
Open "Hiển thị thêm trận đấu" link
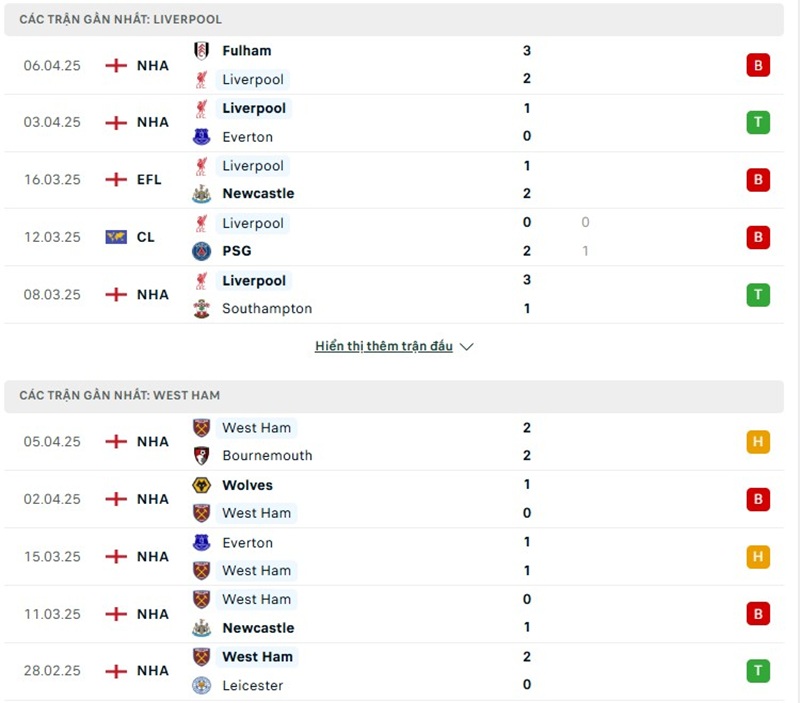384,347
